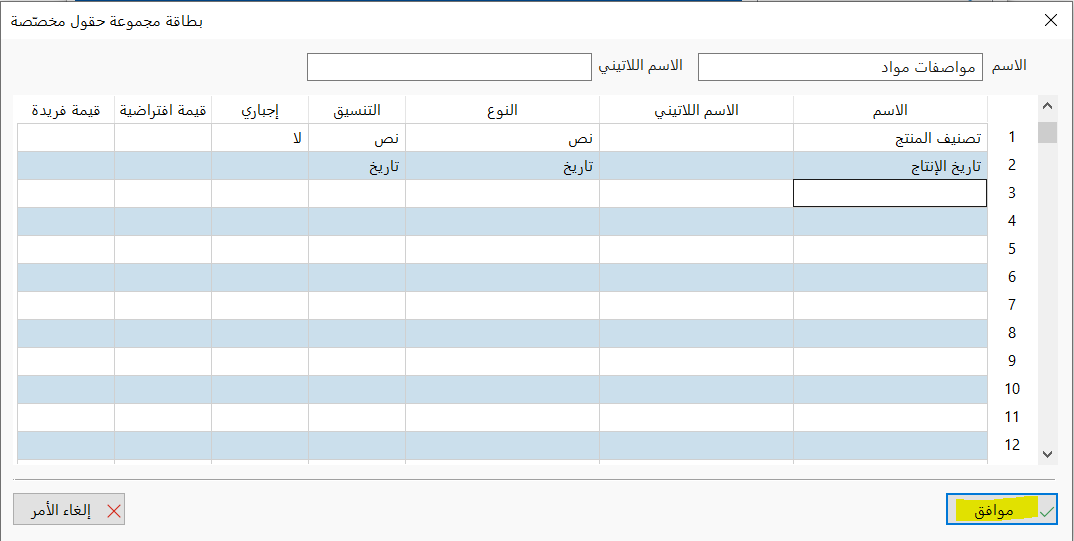Click the قيمة افتراضية column header
The image size is (1074, 541).
163,110
